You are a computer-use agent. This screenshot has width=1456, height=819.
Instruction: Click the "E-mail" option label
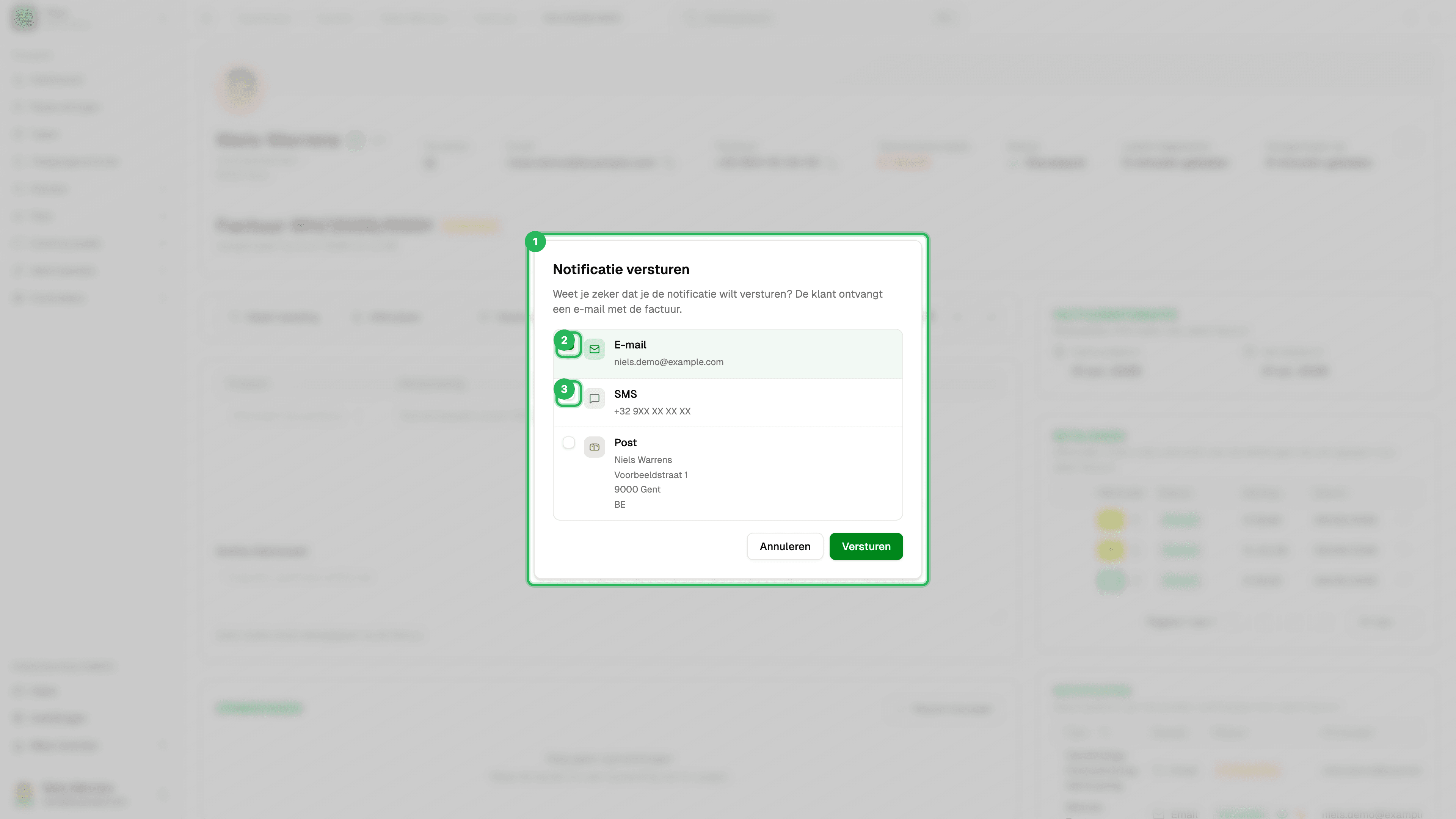(630, 345)
